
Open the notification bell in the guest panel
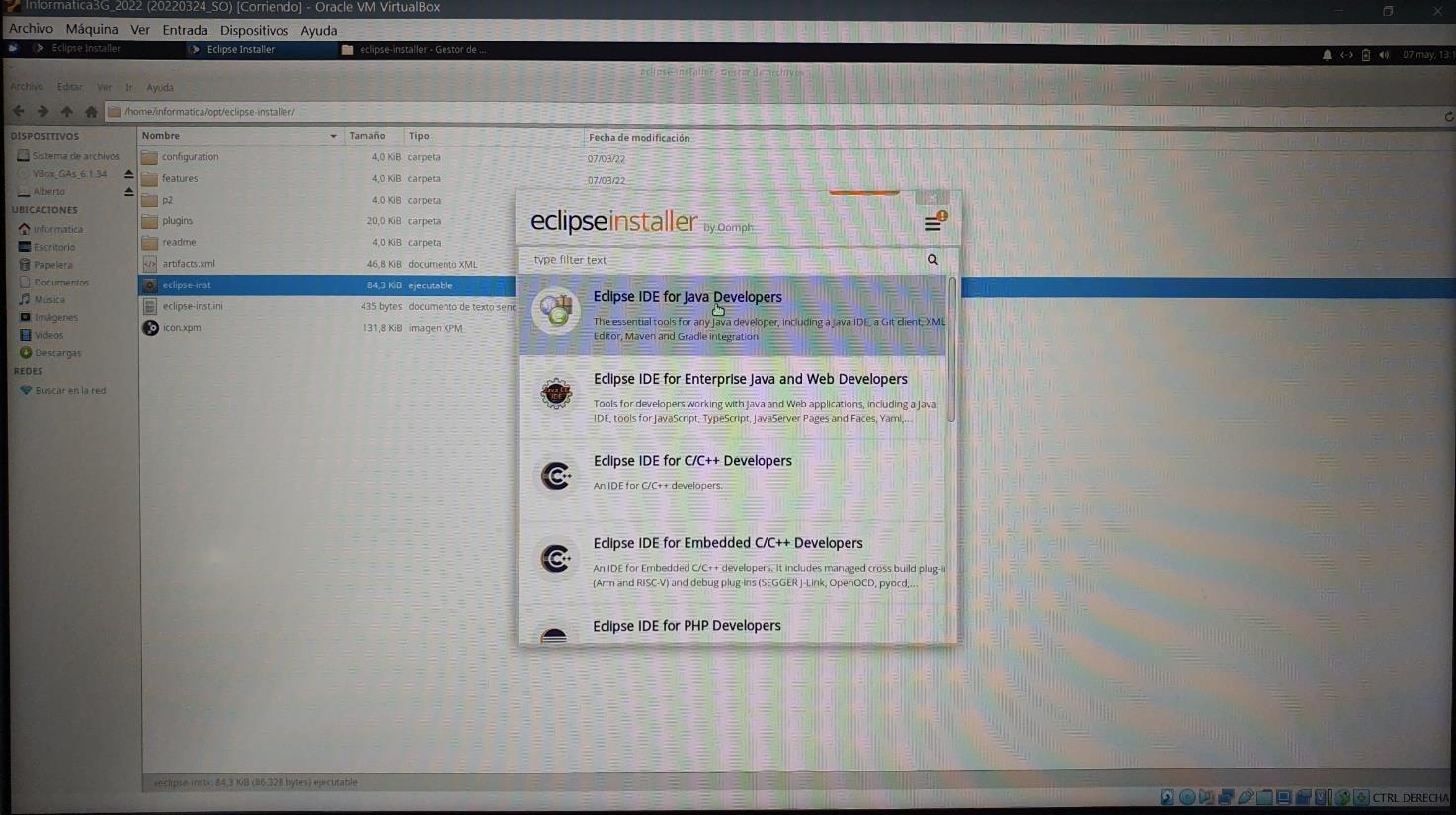(x=1327, y=55)
